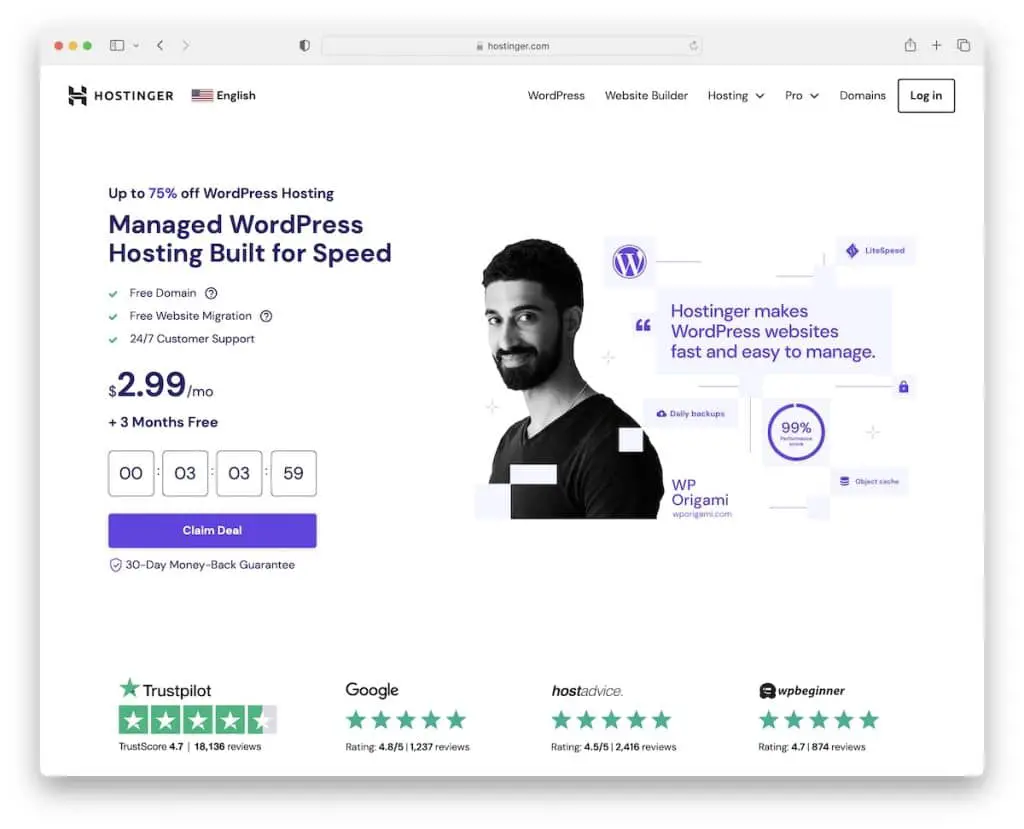The image size is (1024, 829).
Task: Click the '24/7 Customer Support' text
Action: (x=192, y=339)
